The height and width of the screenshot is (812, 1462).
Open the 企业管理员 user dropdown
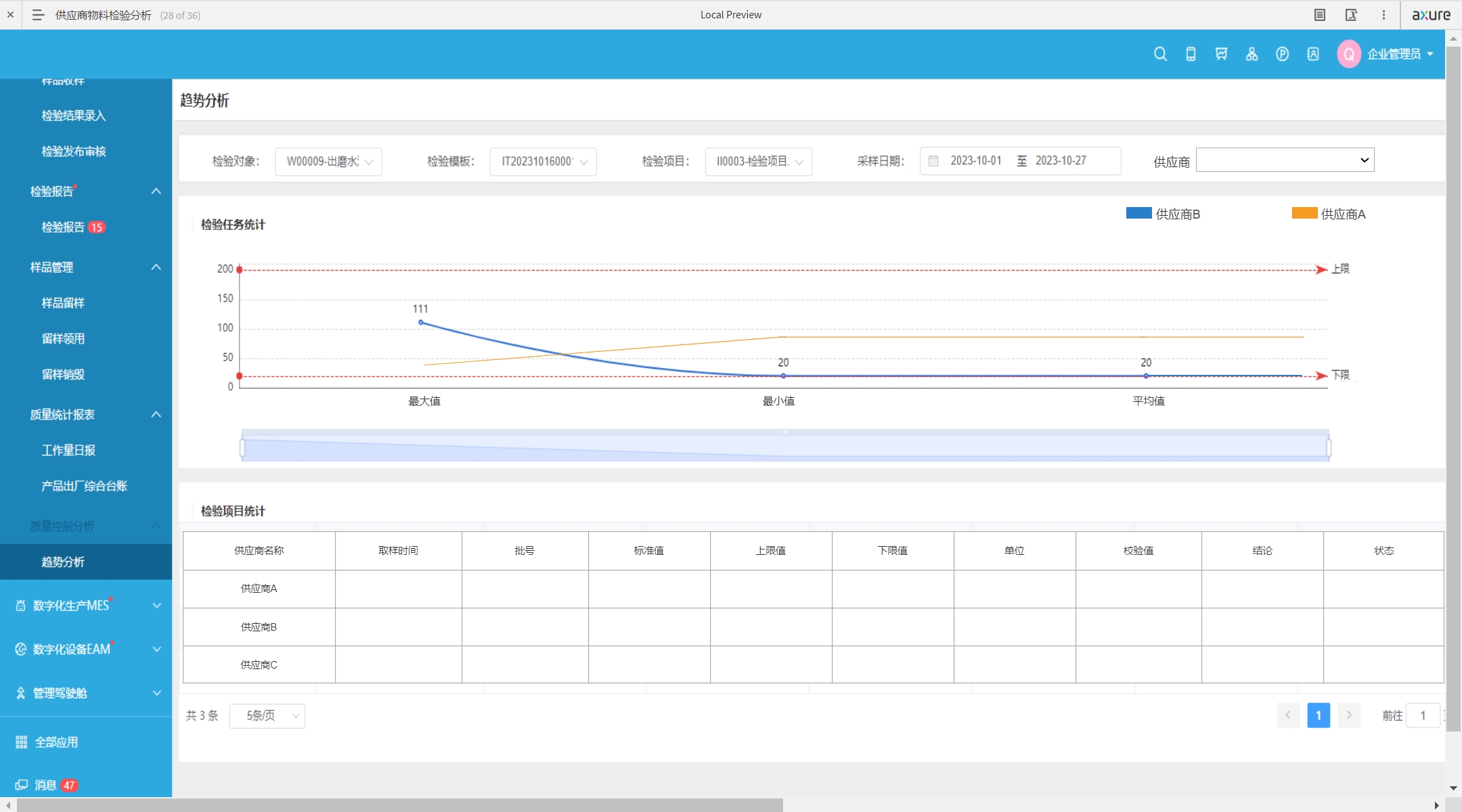coord(1400,54)
